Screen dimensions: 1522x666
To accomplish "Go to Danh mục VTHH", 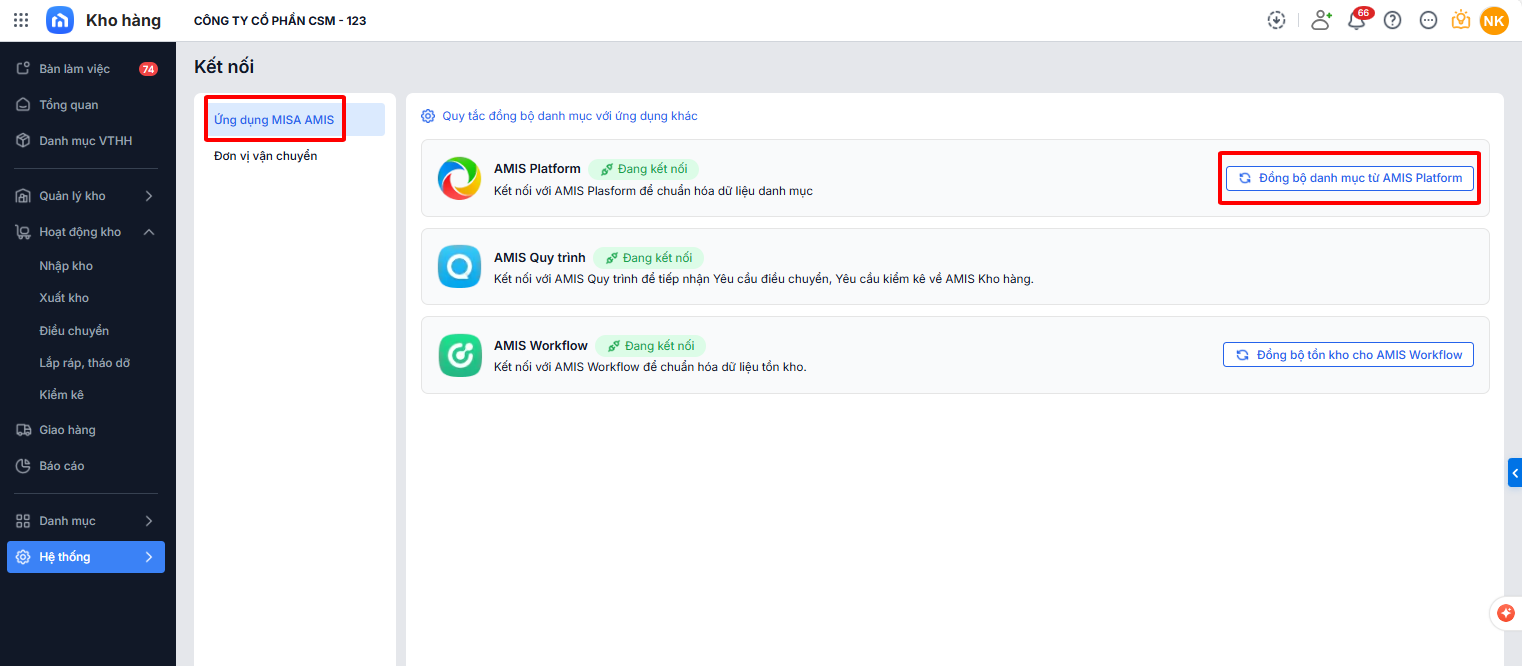I will click(86, 141).
